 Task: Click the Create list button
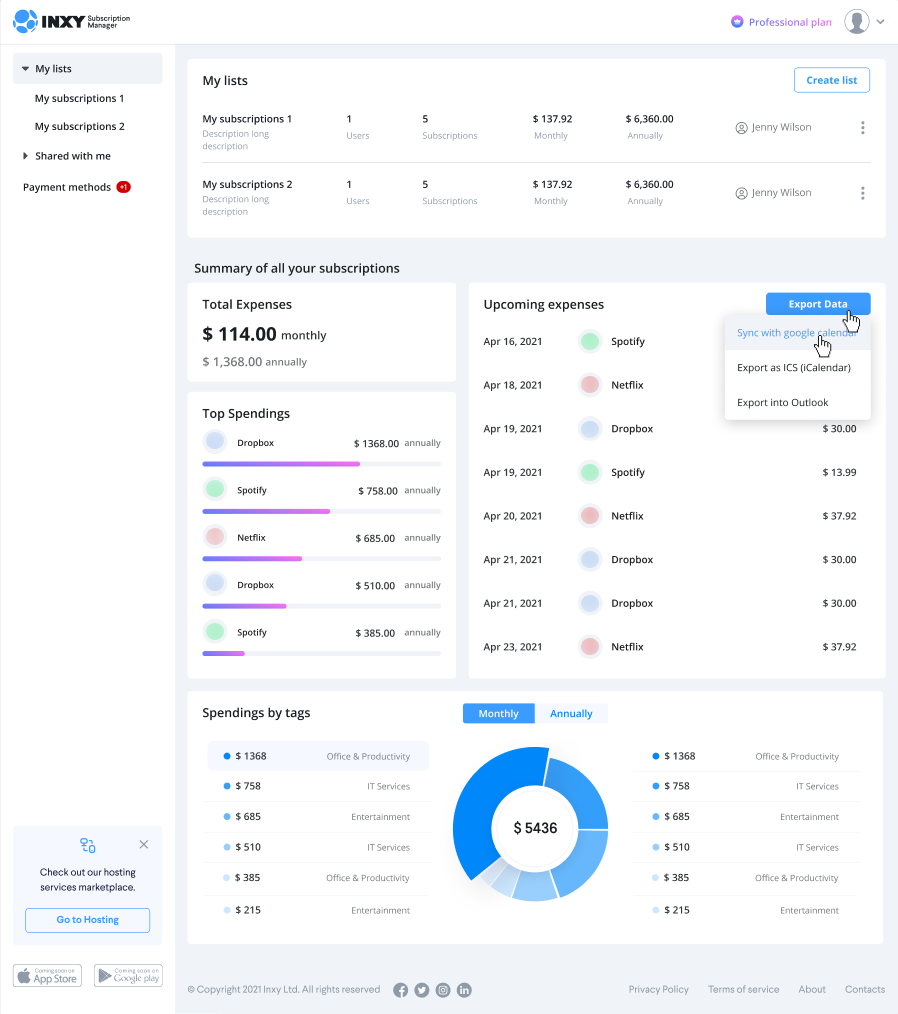831,80
